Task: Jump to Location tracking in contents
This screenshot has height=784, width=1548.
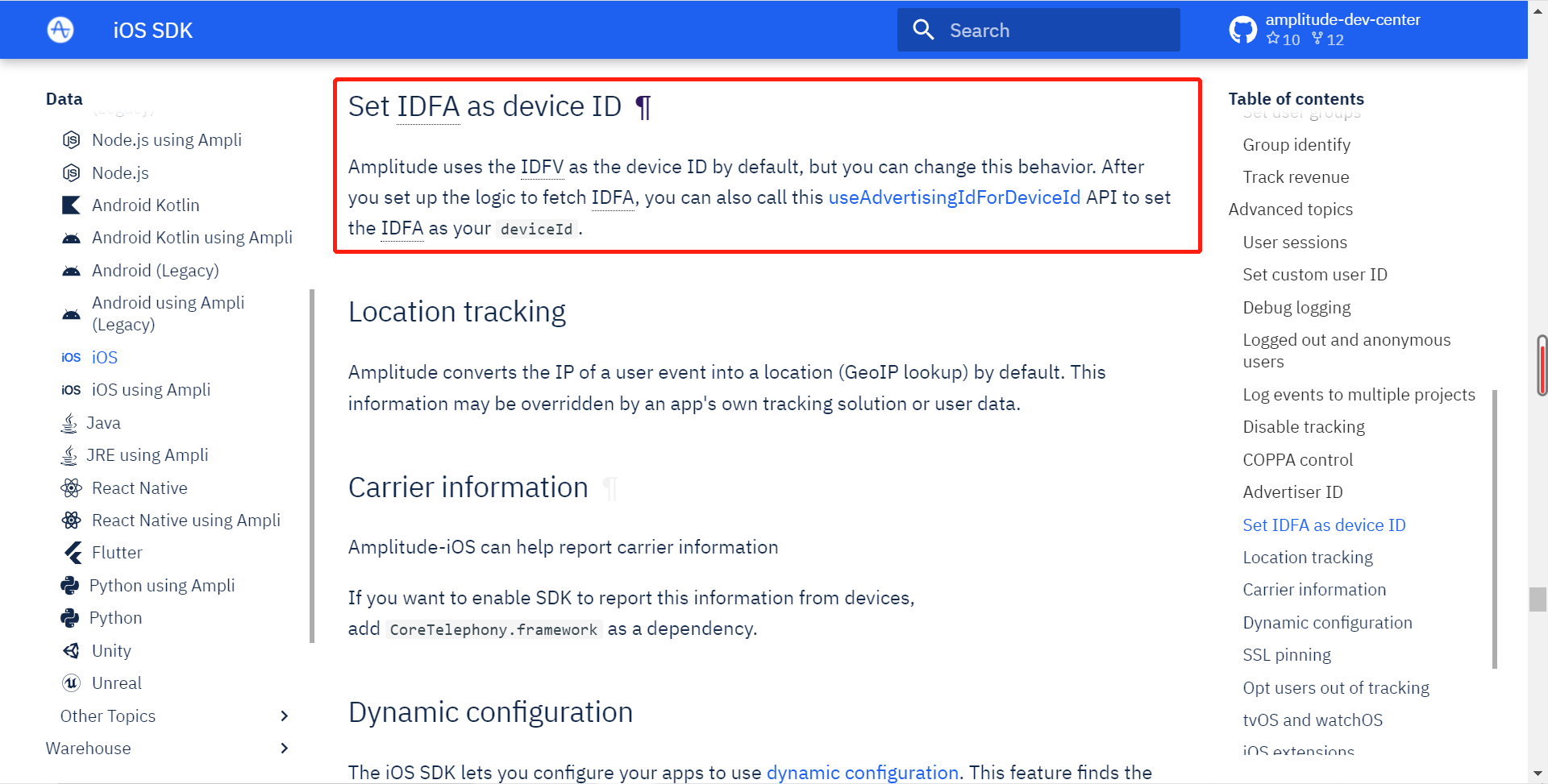Action: pyautogui.click(x=1308, y=558)
